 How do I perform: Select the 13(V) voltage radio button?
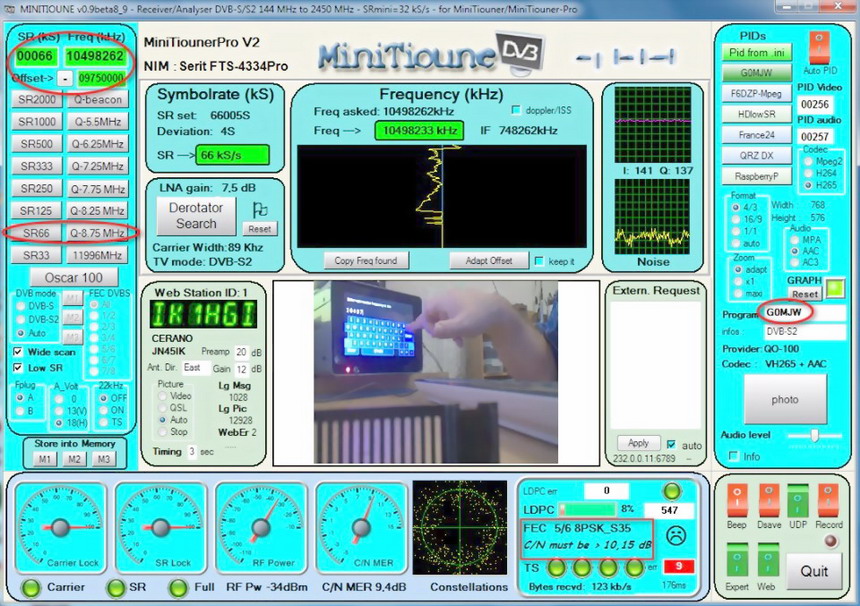pyautogui.click(x=59, y=411)
